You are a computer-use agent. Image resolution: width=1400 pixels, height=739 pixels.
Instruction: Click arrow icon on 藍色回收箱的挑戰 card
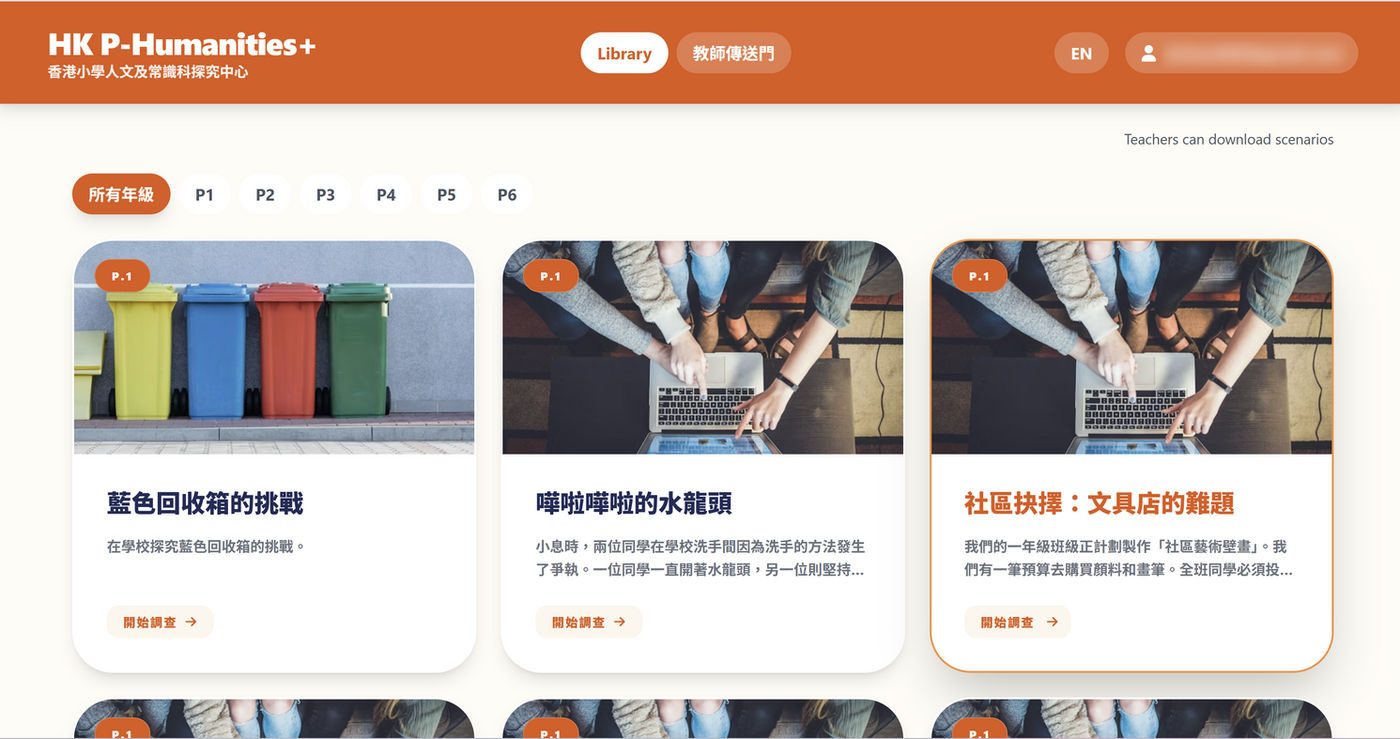point(191,622)
